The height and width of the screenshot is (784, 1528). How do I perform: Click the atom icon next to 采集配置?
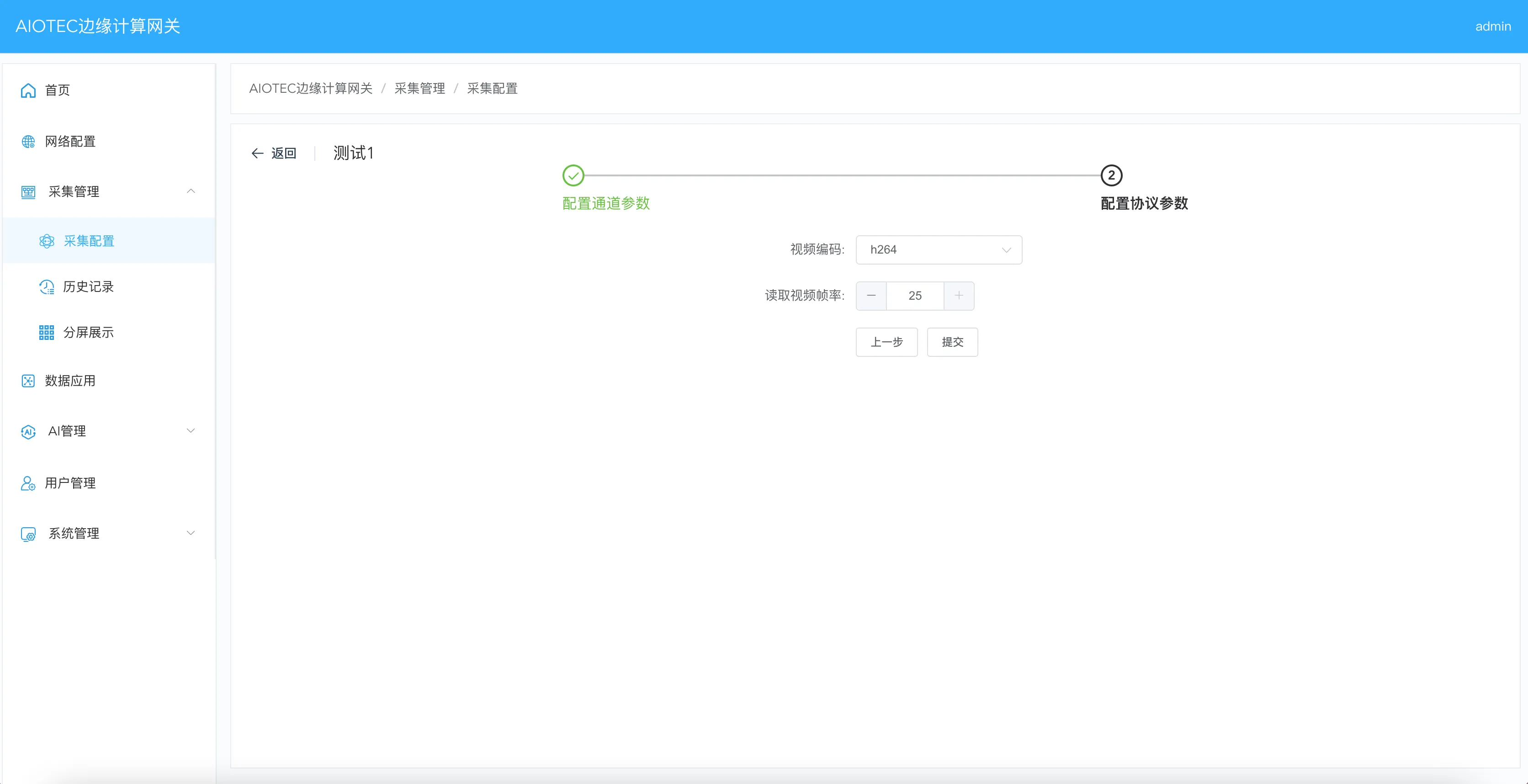(47, 241)
